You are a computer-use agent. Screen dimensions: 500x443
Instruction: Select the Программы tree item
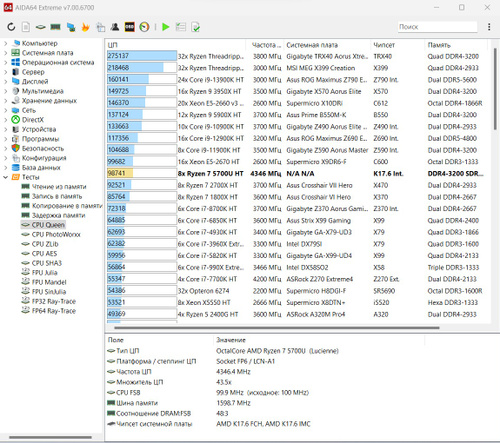pos(40,139)
